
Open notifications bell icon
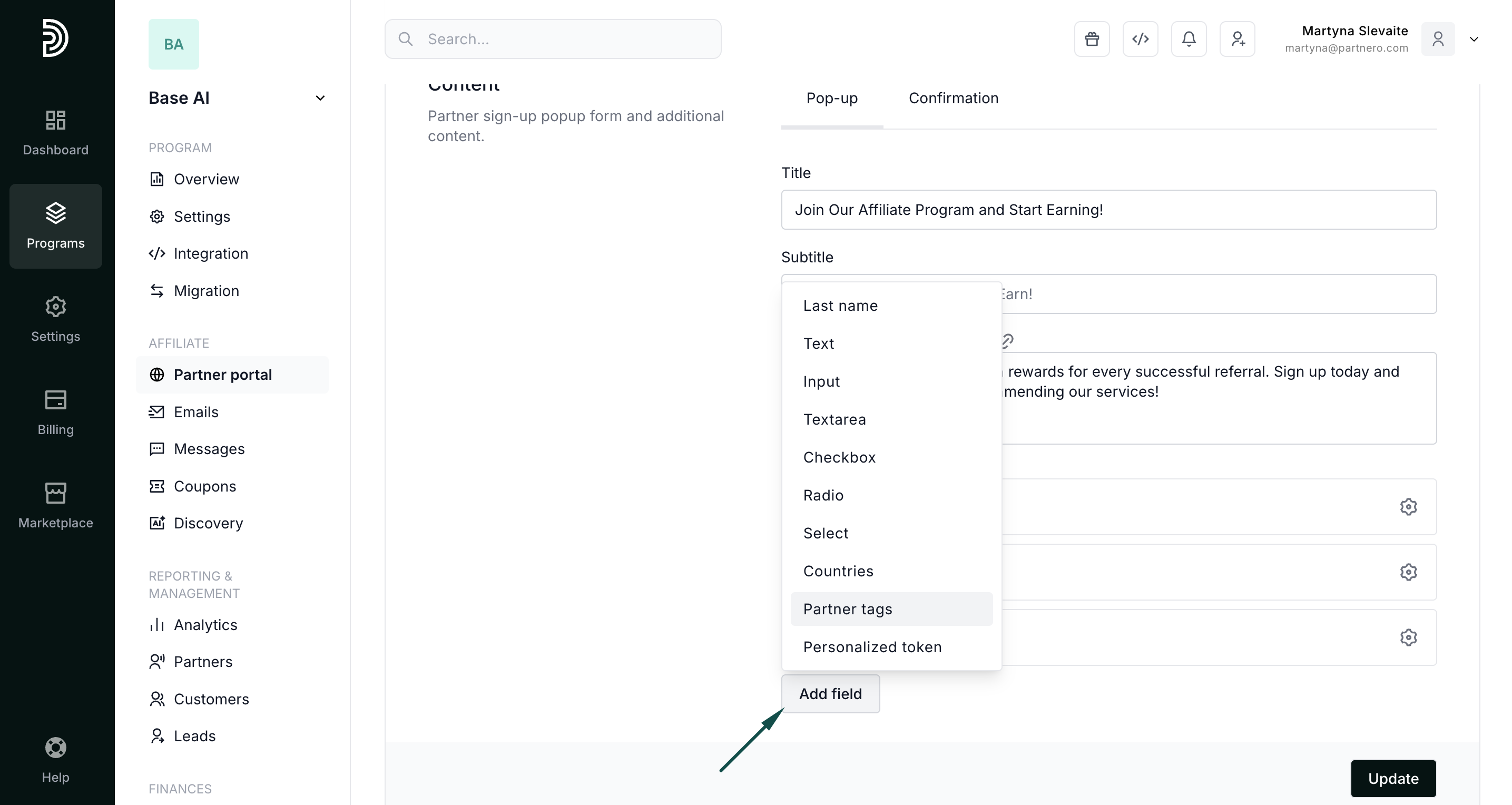1189,40
